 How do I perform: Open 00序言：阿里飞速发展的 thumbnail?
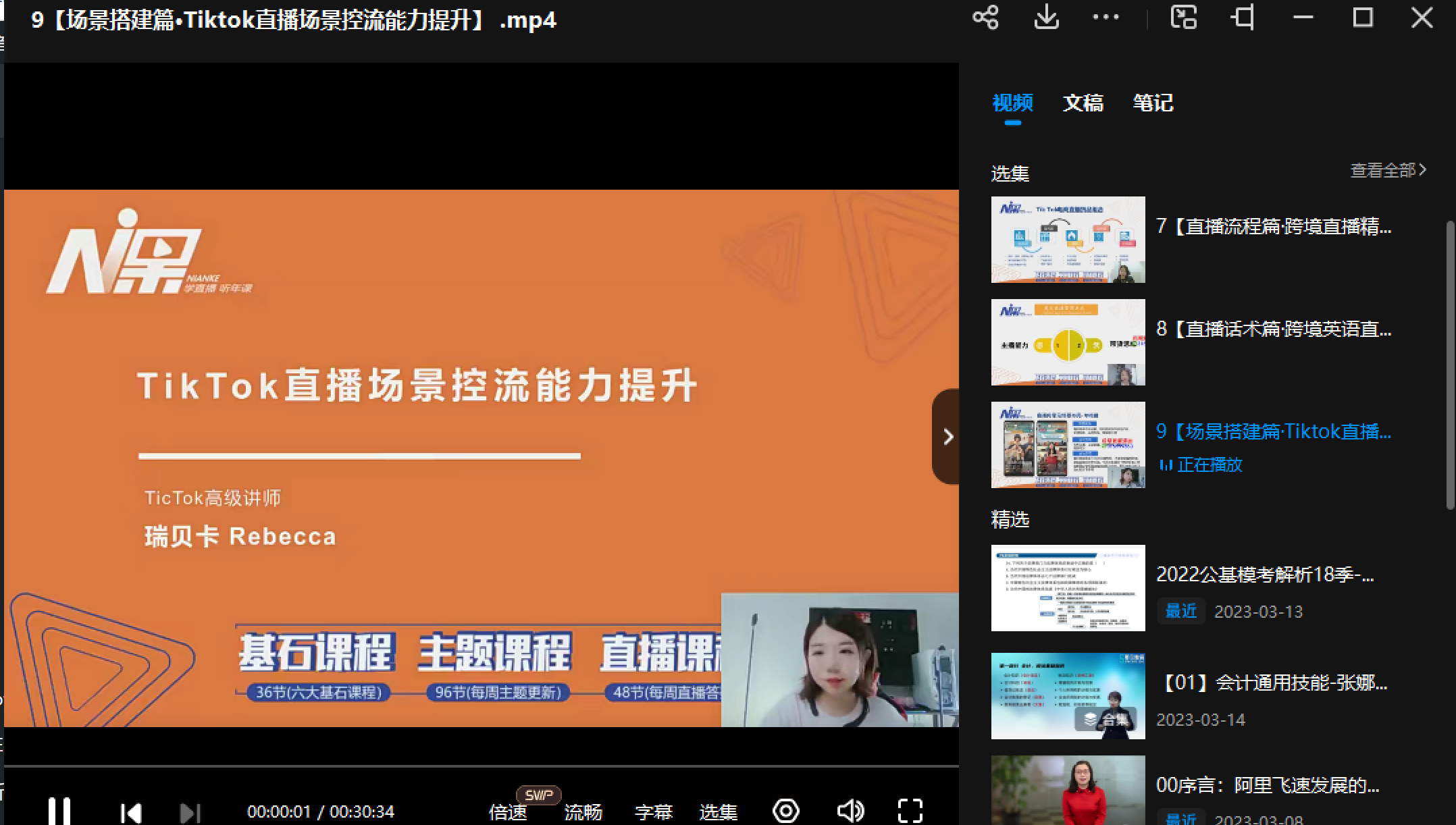coord(1068,790)
